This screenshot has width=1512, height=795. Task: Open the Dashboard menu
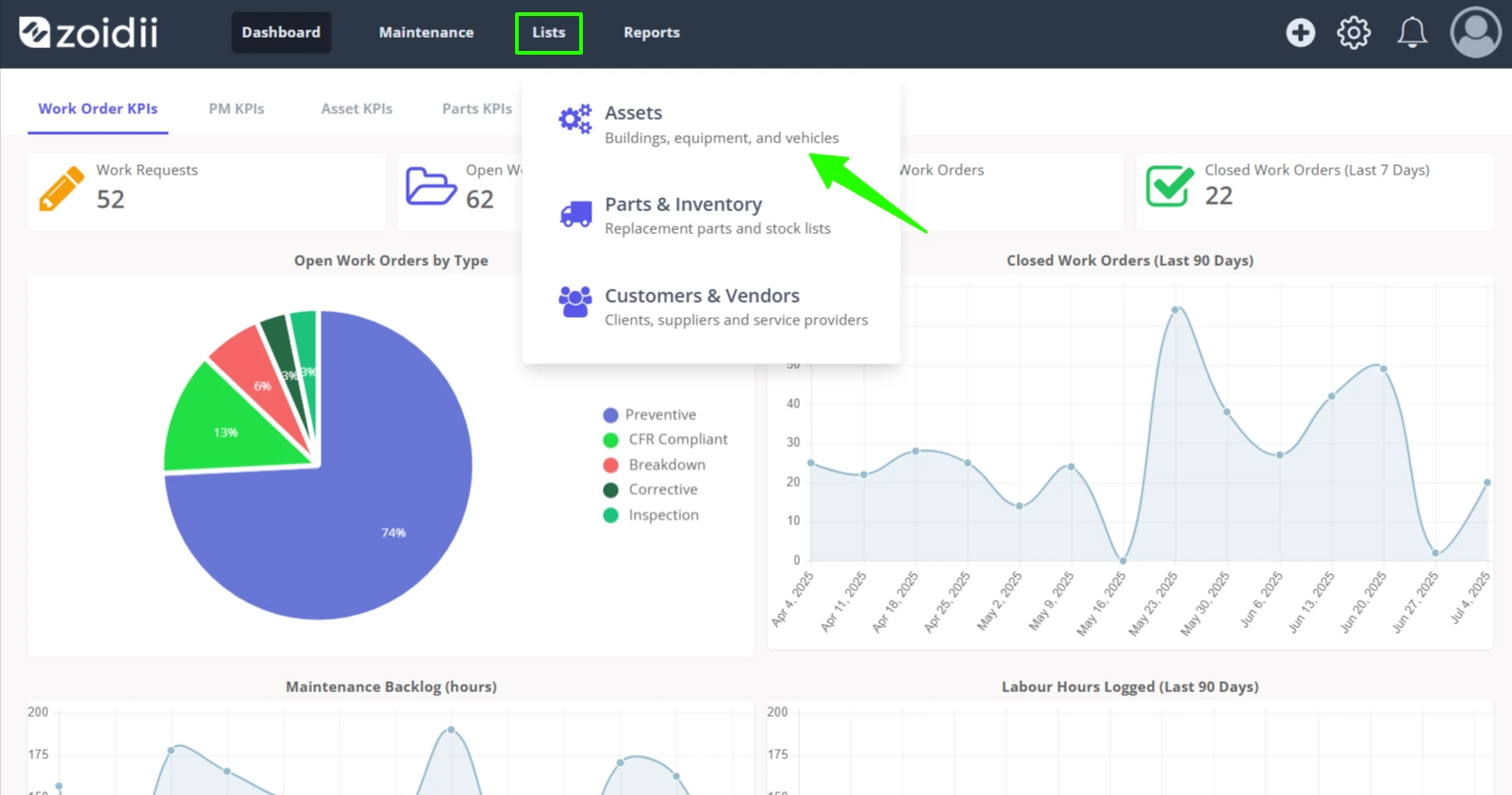tap(281, 32)
